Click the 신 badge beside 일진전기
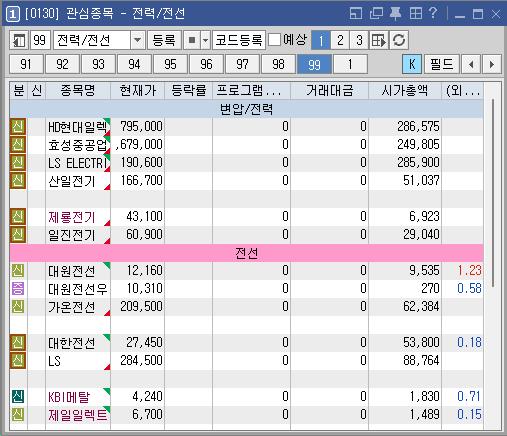The height and width of the screenshot is (436, 507). click(18, 235)
